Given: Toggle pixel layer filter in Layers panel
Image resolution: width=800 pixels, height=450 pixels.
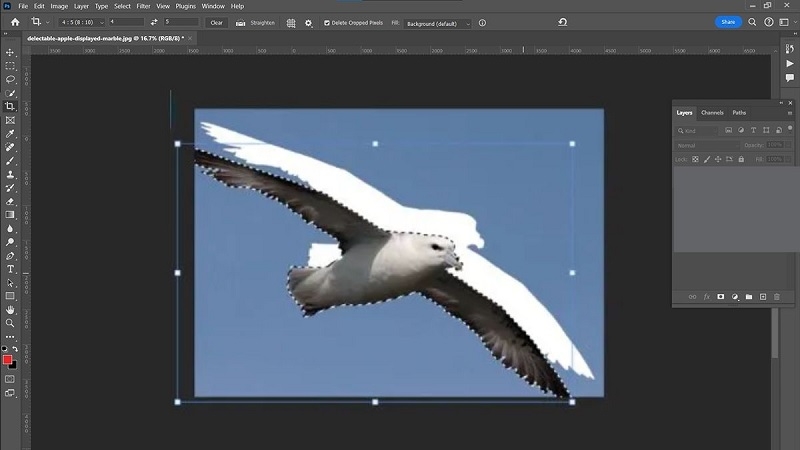Looking at the screenshot, I should pyautogui.click(x=729, y=131).
